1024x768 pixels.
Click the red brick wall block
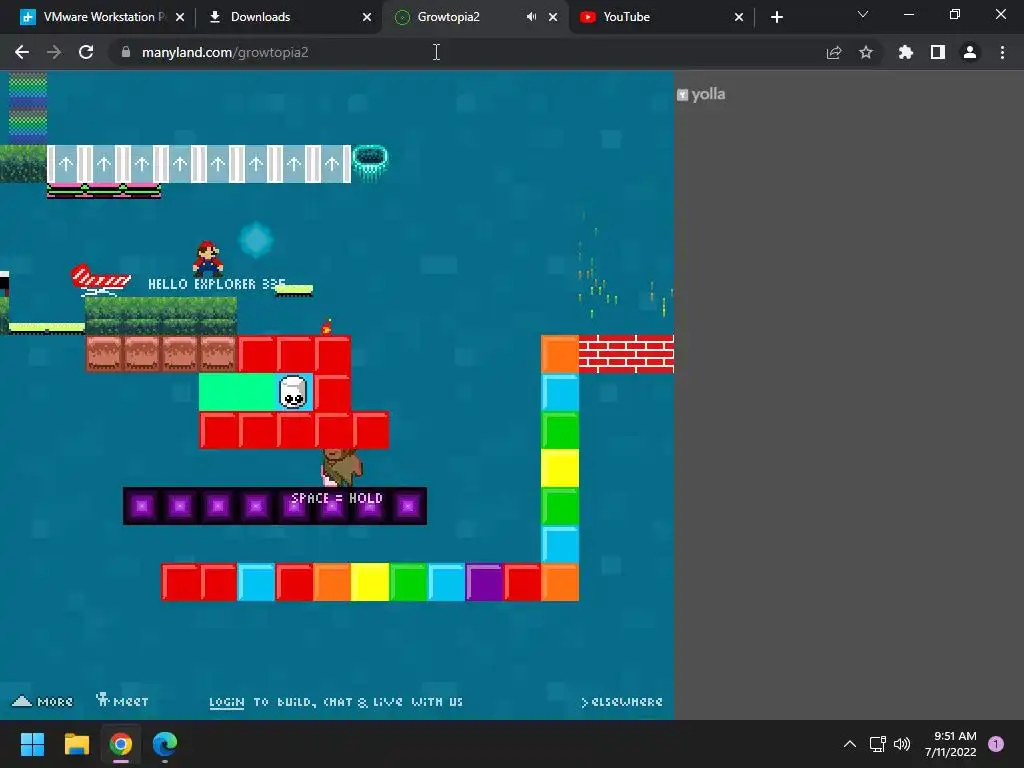(x=626, y=354)
